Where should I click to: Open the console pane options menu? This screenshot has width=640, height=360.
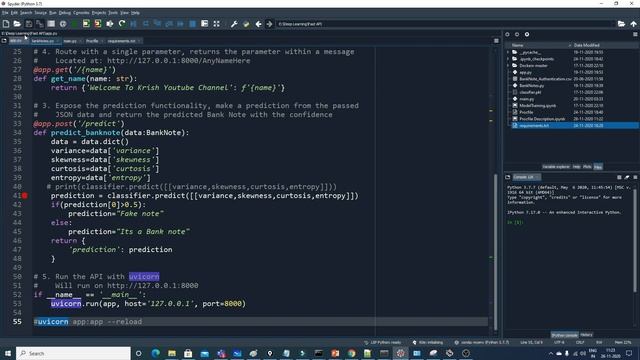(x=635, y=177)
